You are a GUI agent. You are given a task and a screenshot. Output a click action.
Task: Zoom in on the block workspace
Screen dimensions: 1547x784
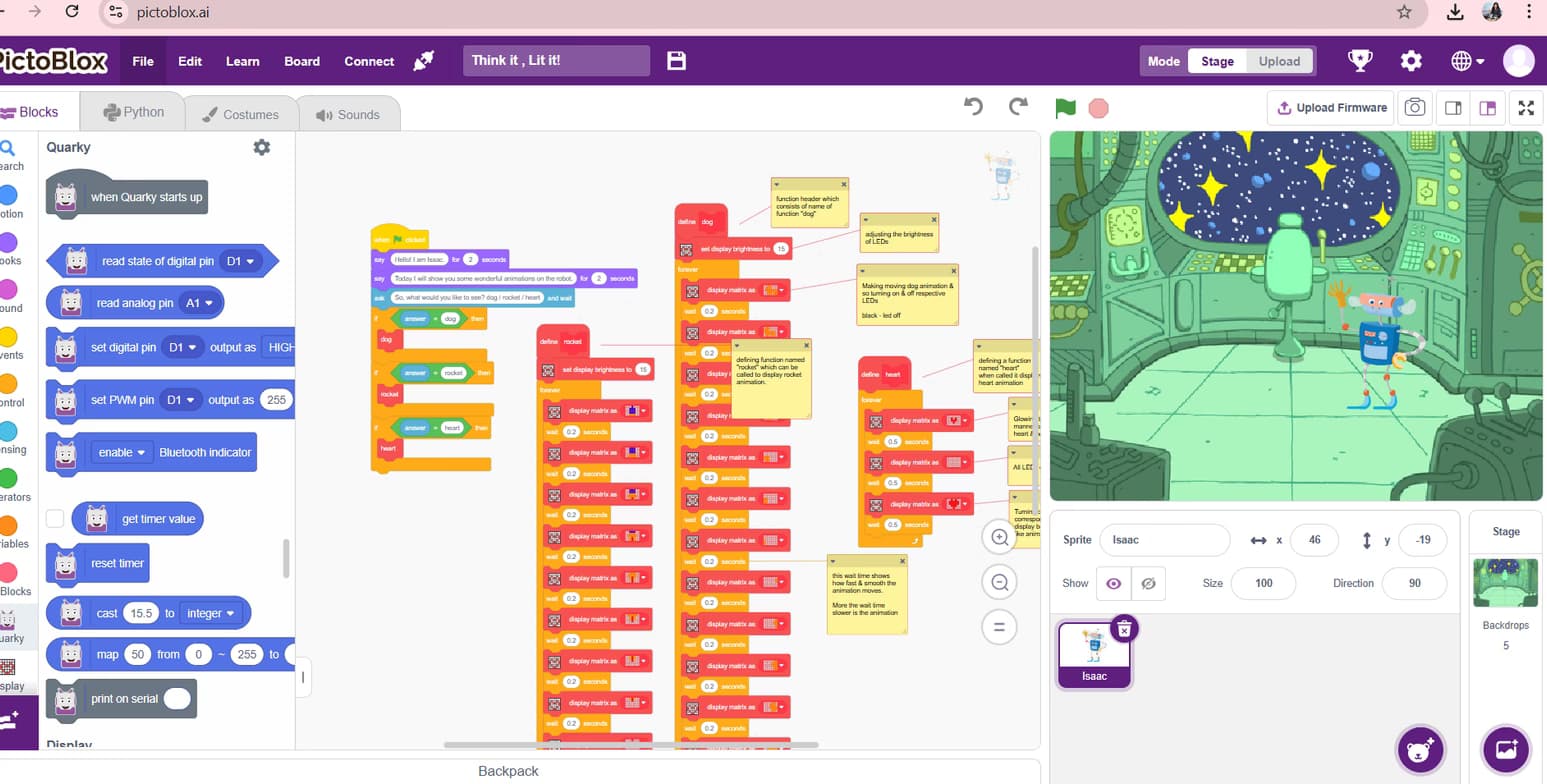click(x=999, y=537)
